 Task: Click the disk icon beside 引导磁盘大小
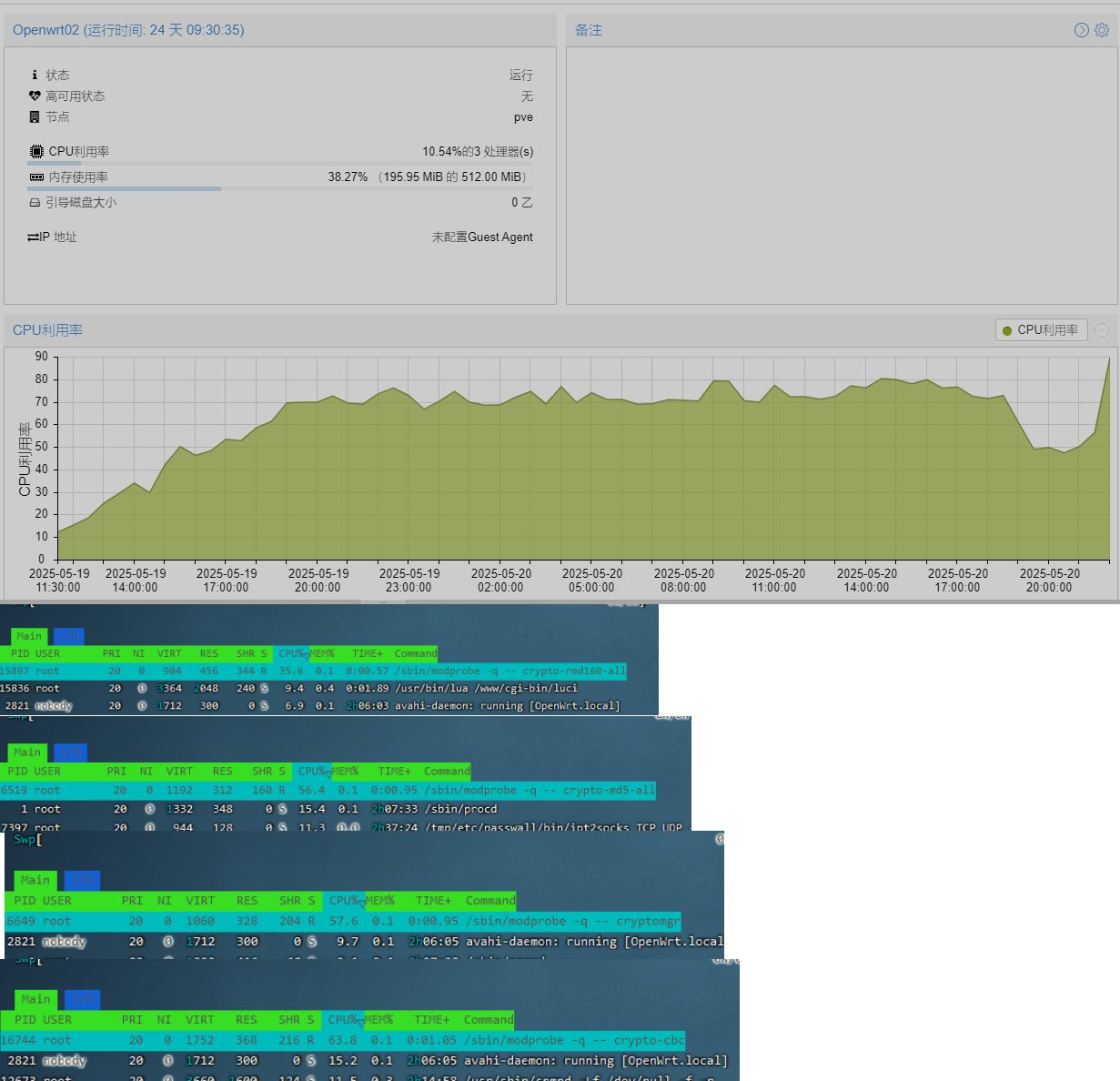[35, 202]
